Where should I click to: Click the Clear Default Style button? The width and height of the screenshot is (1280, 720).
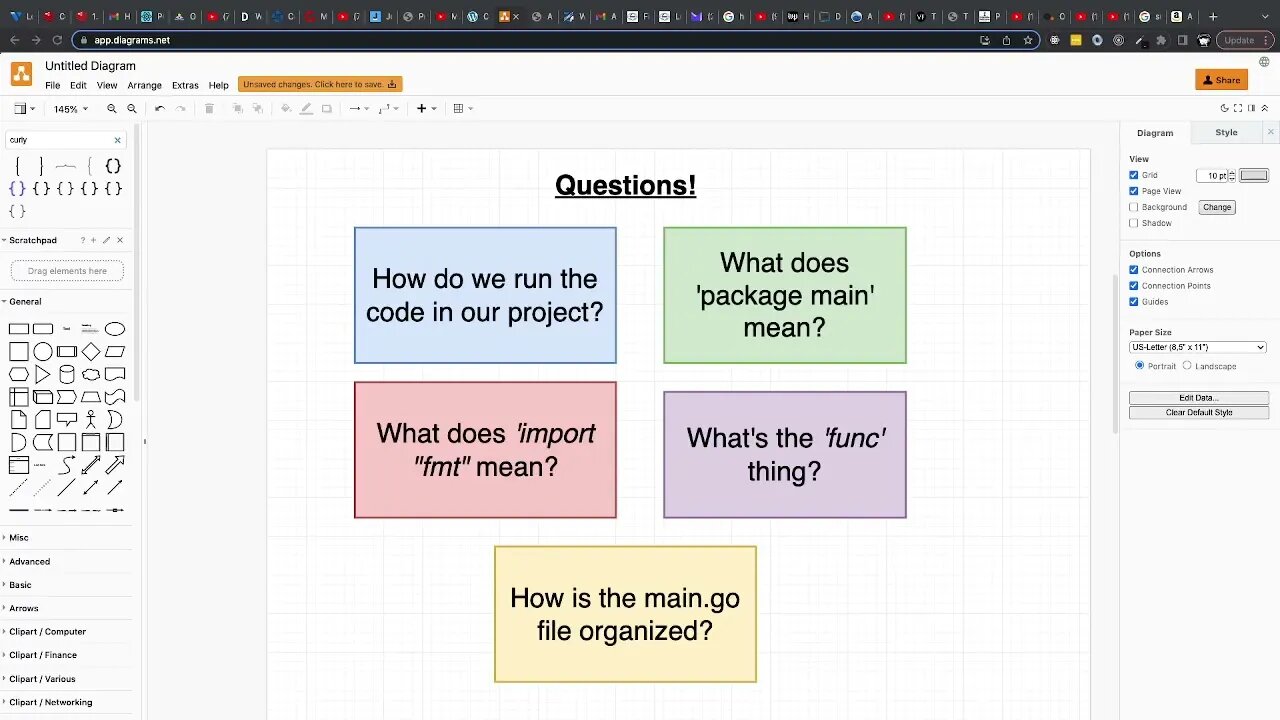(x=1199, y=412)
